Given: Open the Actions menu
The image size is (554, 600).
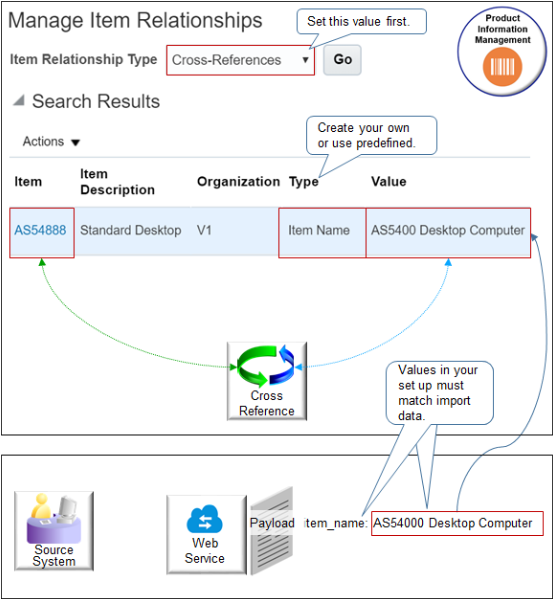Looking at the screenshot, I should [51, 142].
